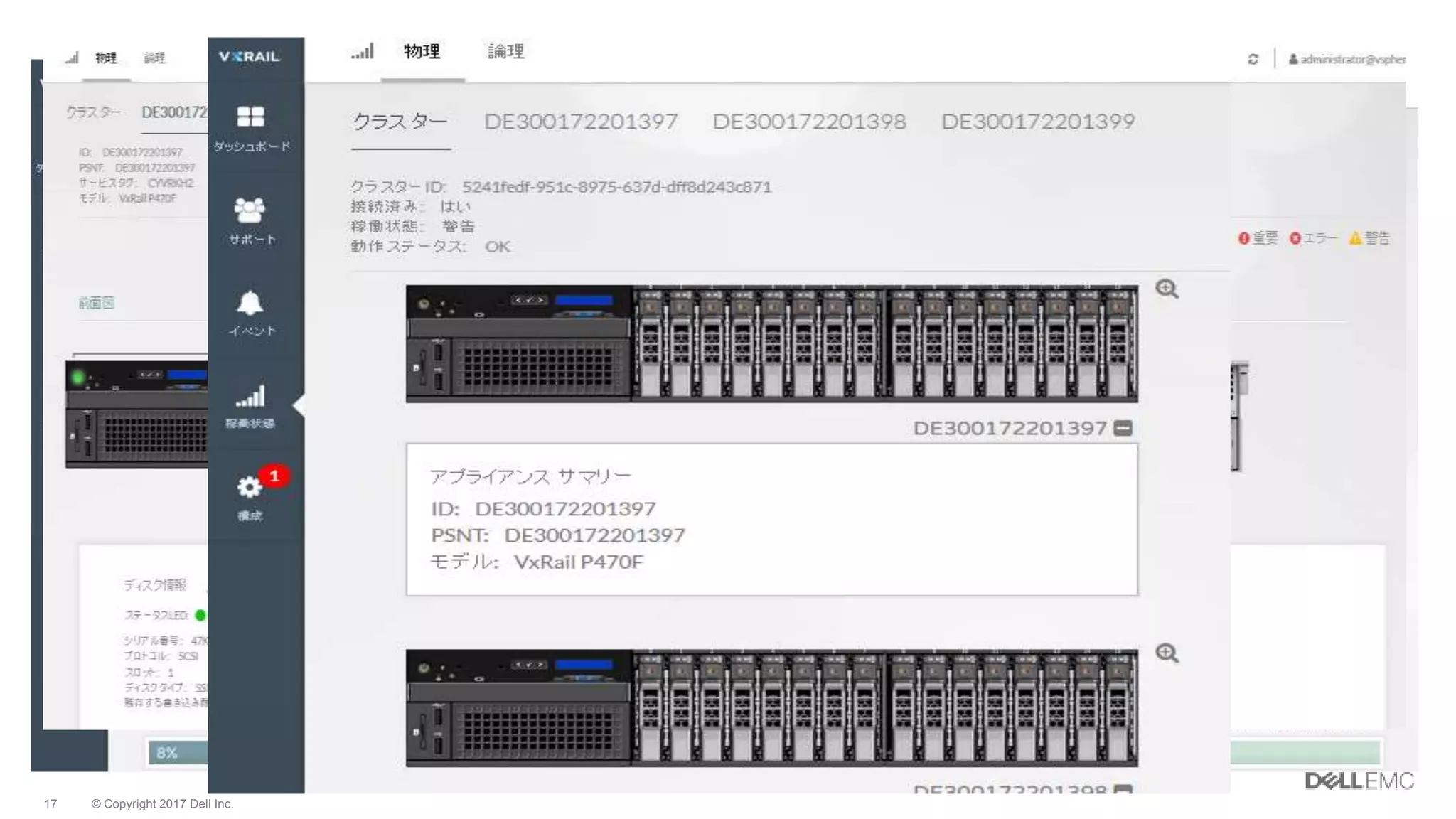The width and height of the screenshot is (1456, 819).
Task: Open the 構成 gear sidebar icon
Action: point(250,498)
